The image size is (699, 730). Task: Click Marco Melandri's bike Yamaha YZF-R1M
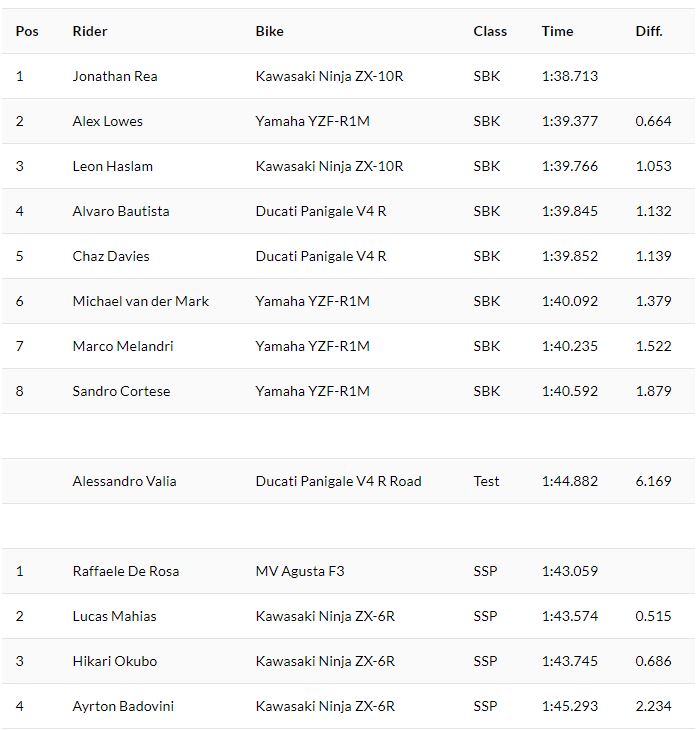tap(312, 346)
